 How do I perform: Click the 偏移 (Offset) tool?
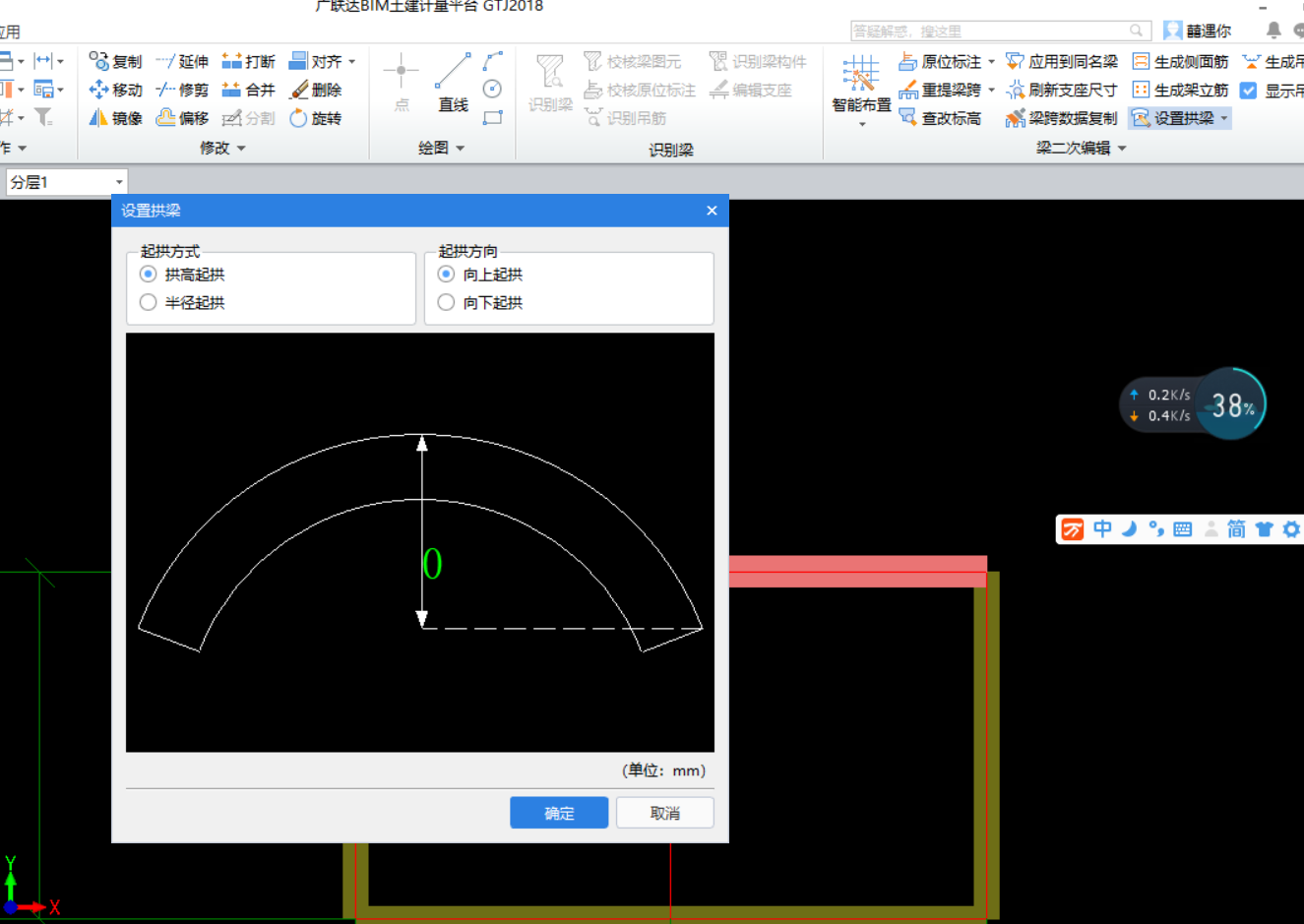click(x=182, y=118)
